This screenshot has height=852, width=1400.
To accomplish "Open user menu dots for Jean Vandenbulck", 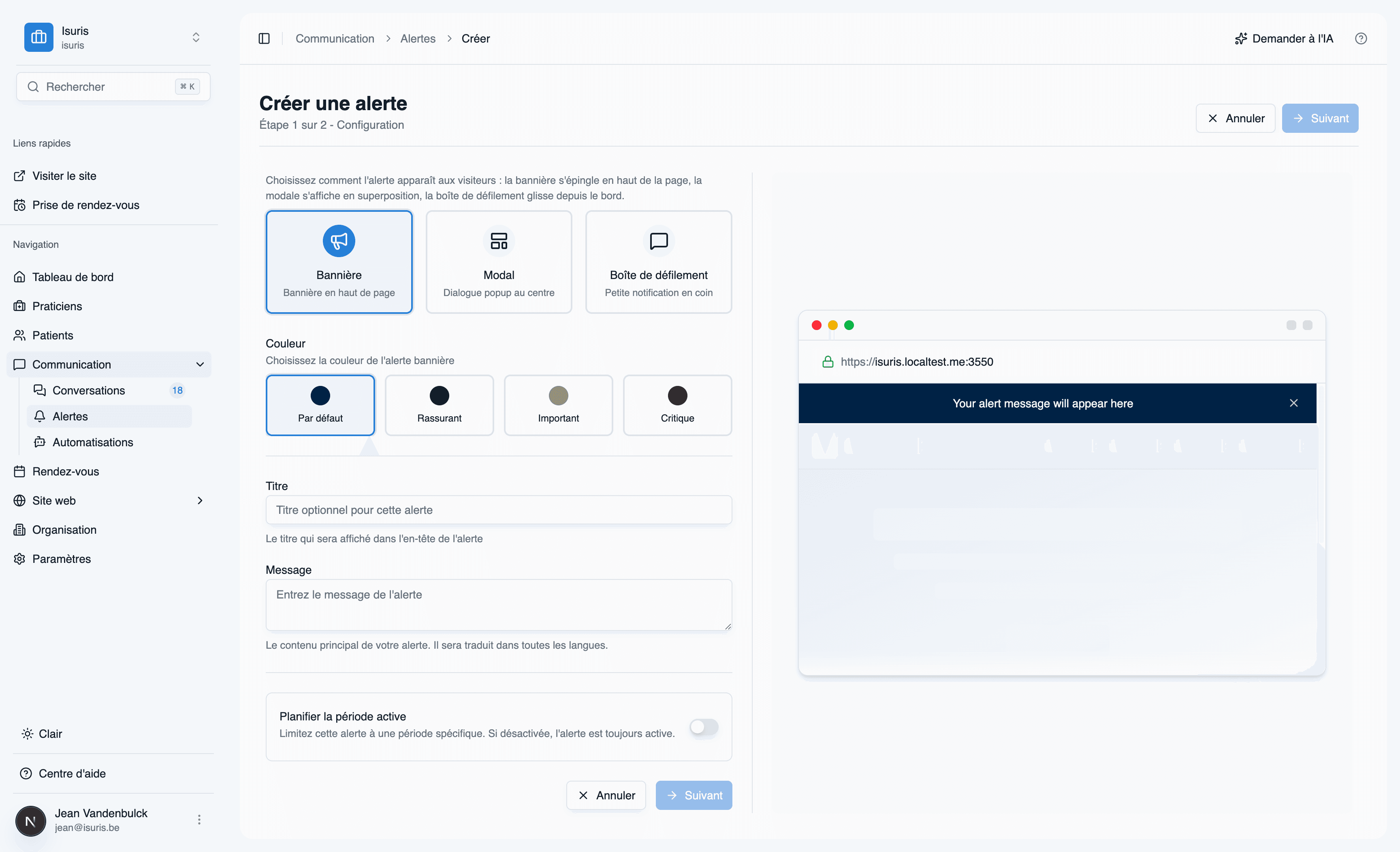I will [x=199, y=820].
